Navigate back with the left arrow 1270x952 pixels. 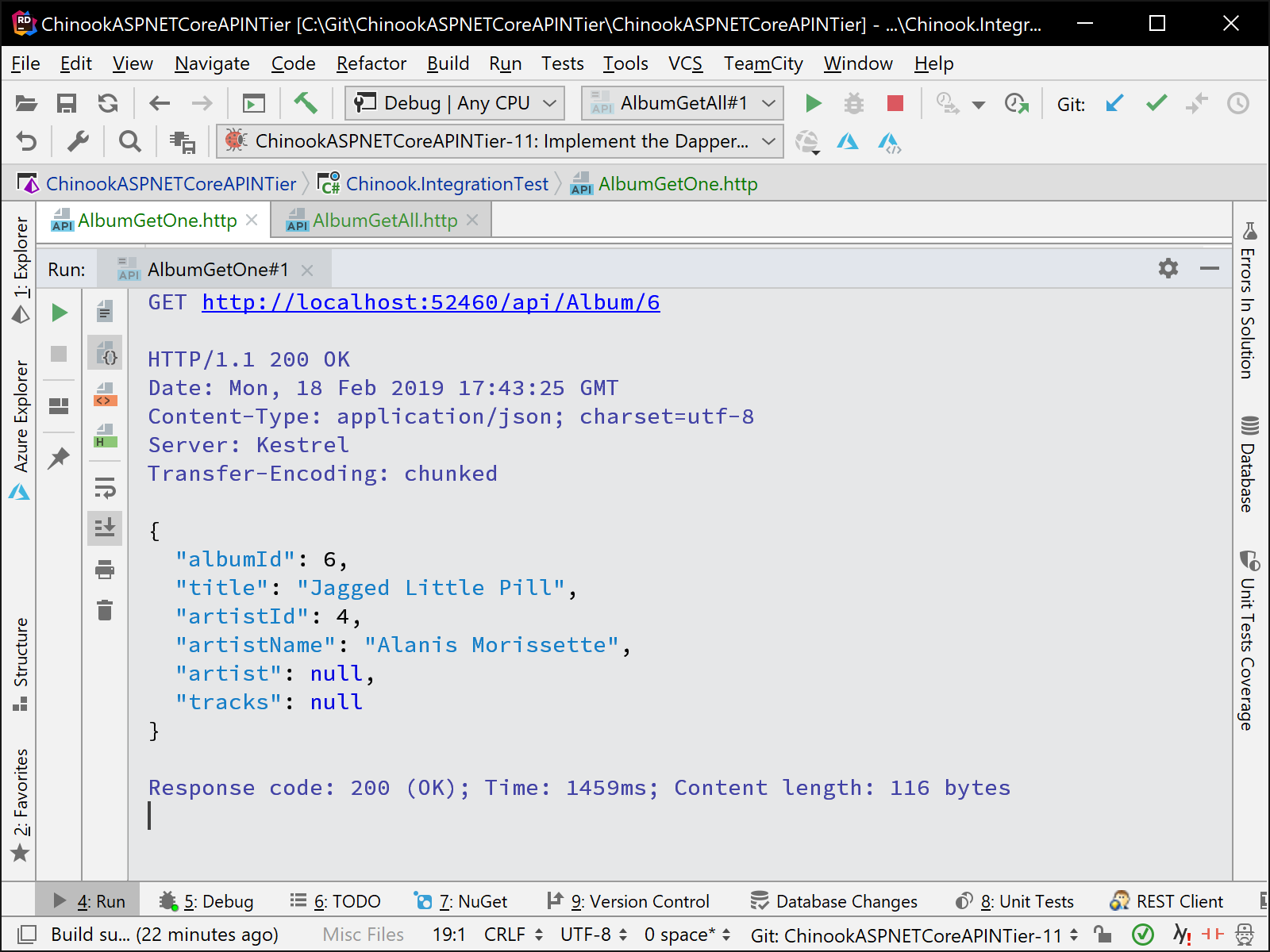160,103
